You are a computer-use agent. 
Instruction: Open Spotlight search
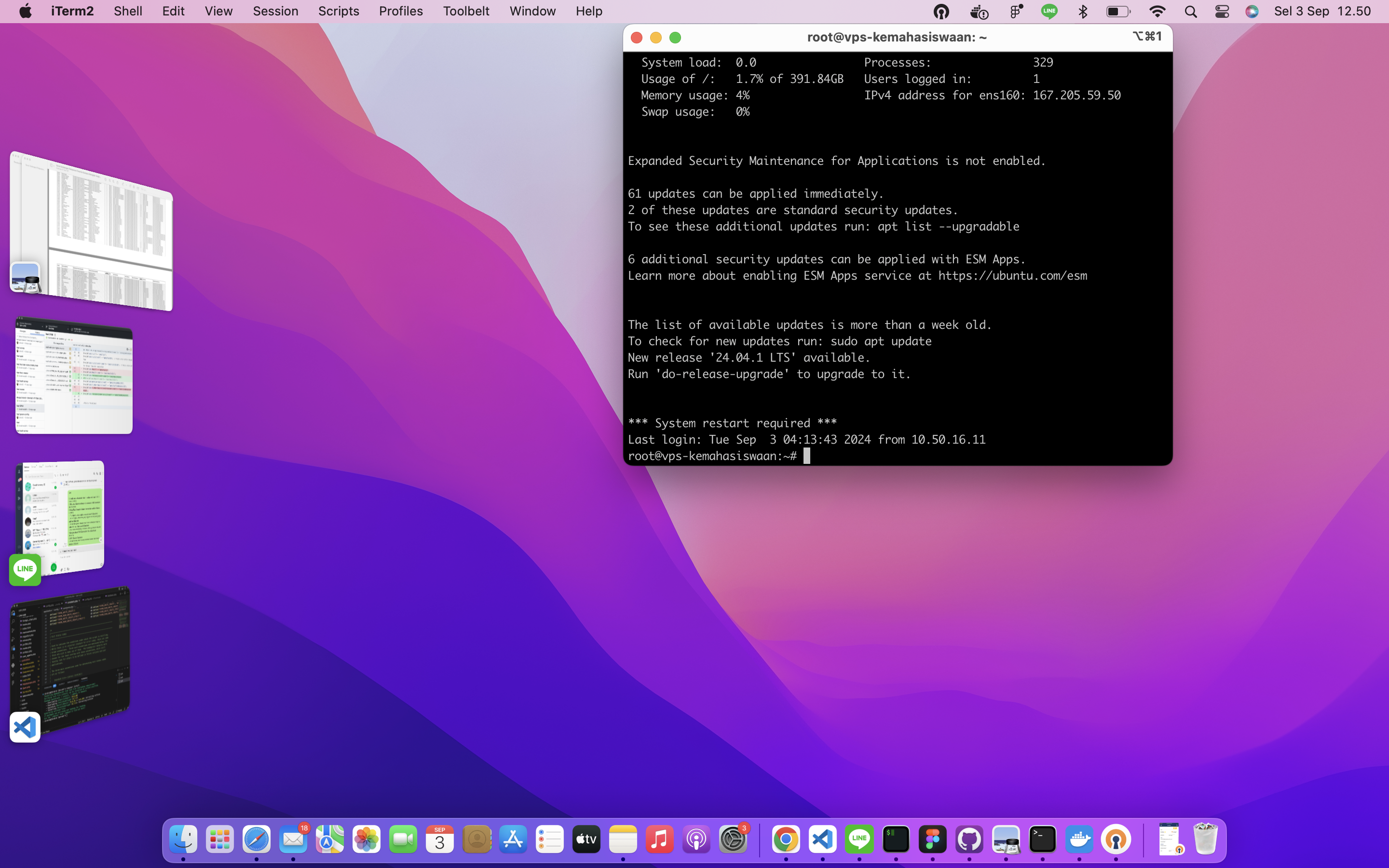coord(1190,11)
